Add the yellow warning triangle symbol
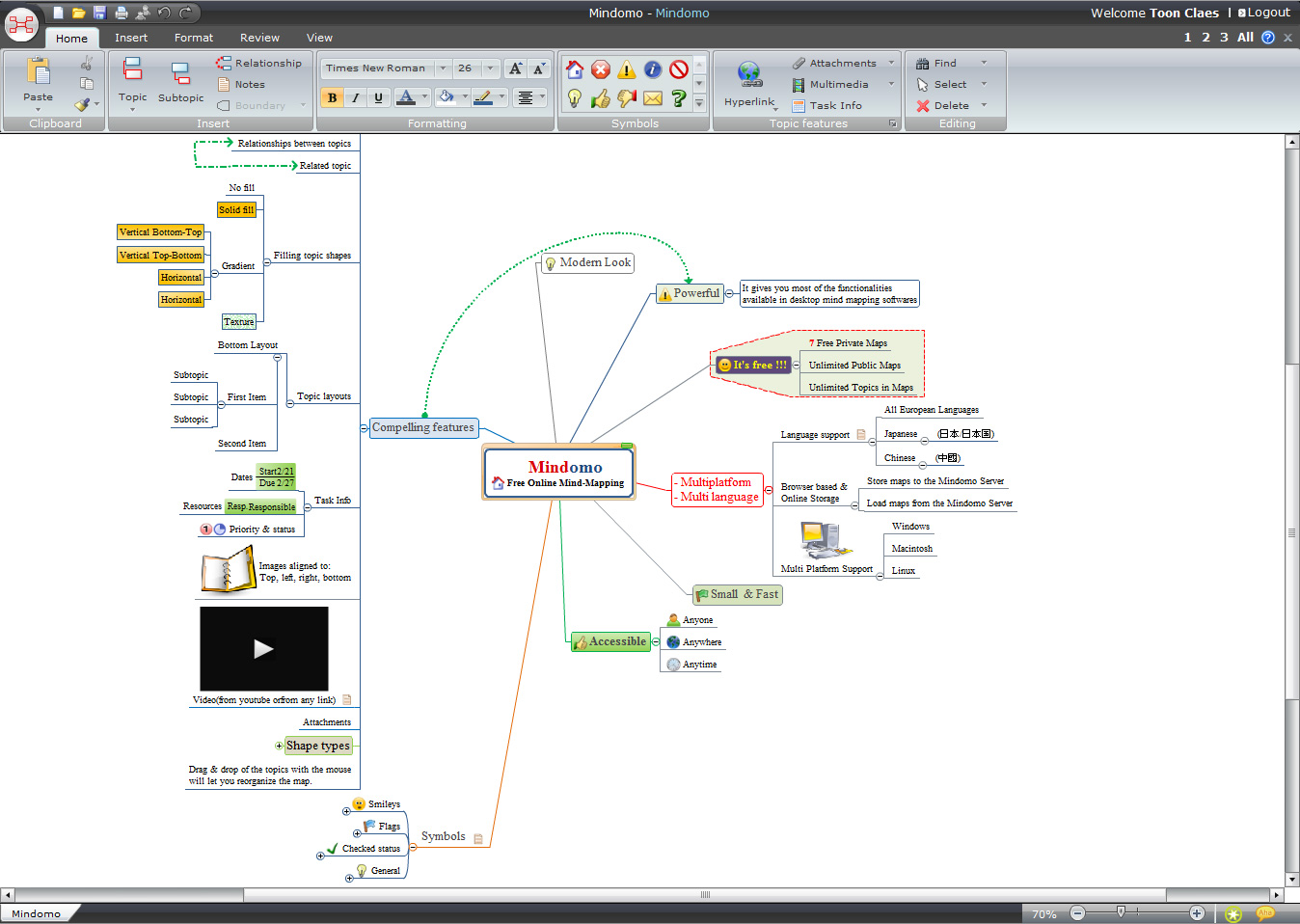This screenshot has height=924, width=1300. tap(627, 69)
